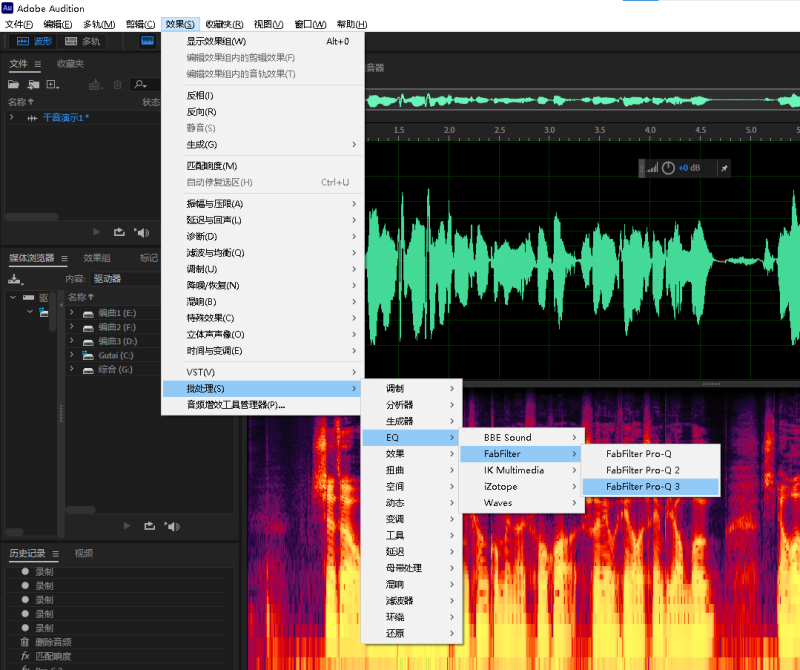Select FabFilter Pro-Q 3 from submenu
This screenshot has height=670, width=800.
pyautogui.click(x=642, y=486)
